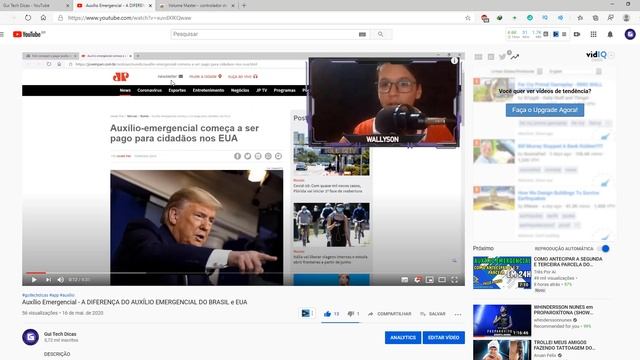Expand the vidIQ panel dropdown arrow
The image size is (640, 360).
(x=611, y=55)
